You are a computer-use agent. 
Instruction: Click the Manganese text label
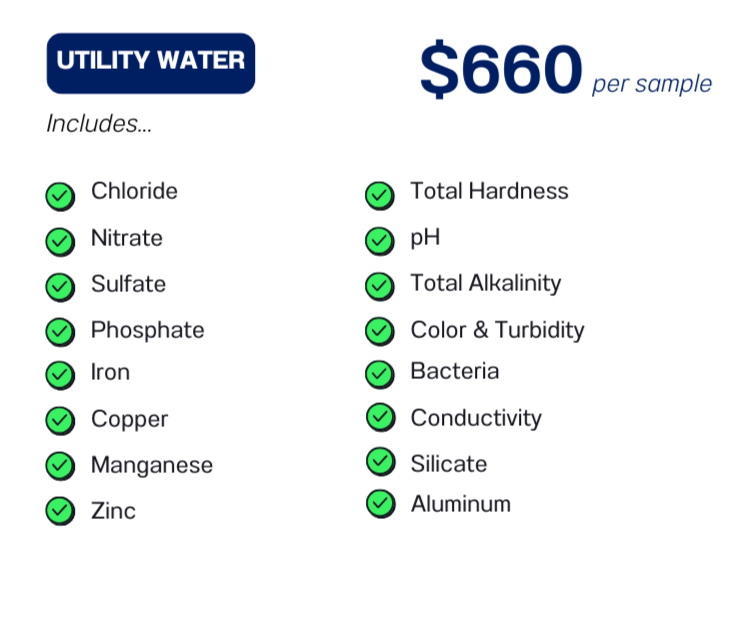click(152, 465)
